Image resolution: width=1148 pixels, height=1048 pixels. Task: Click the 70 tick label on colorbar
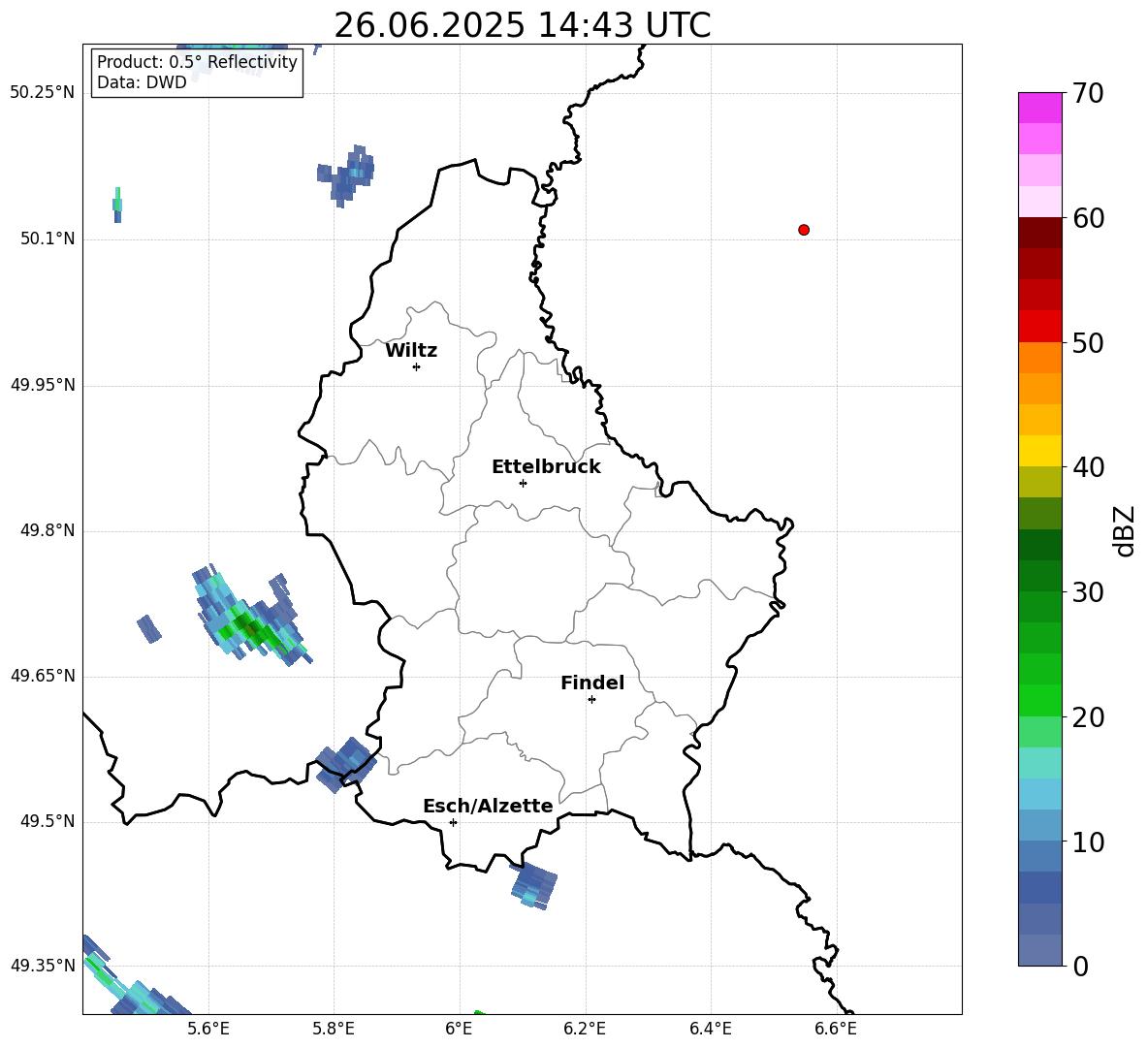coord(1088,94)
